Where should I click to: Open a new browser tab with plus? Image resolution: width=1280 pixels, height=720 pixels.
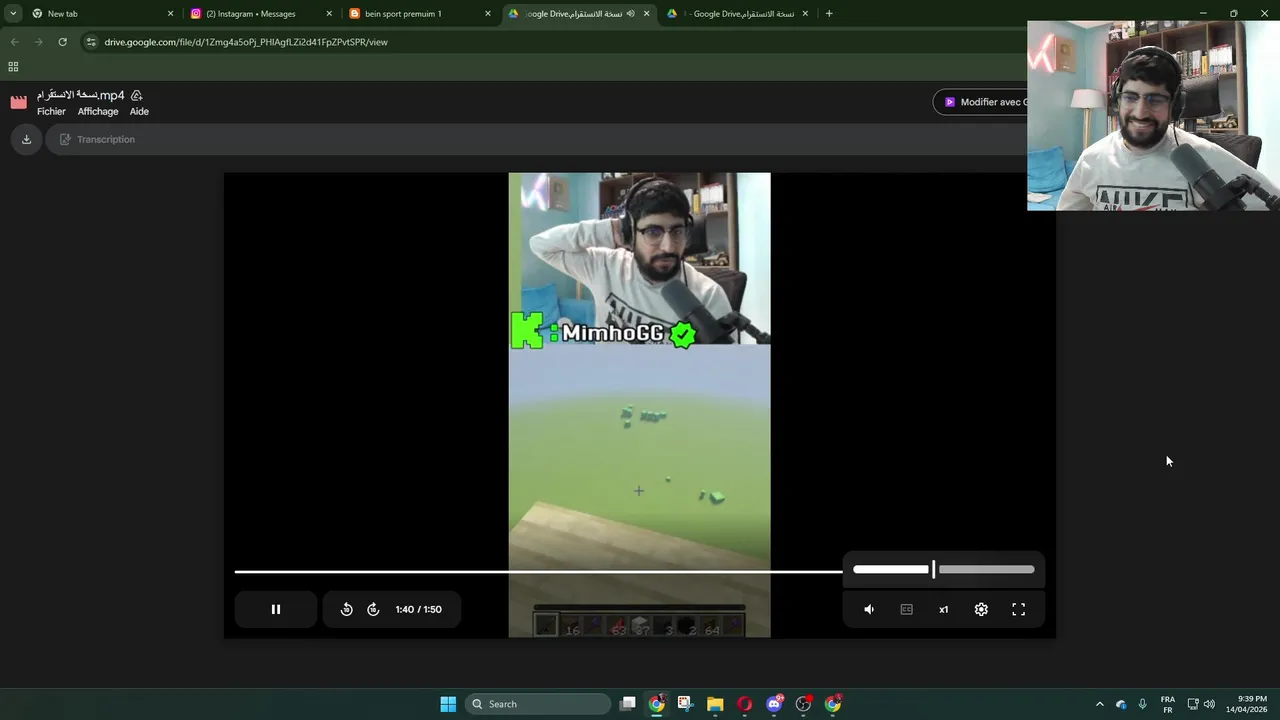[829, 14]
